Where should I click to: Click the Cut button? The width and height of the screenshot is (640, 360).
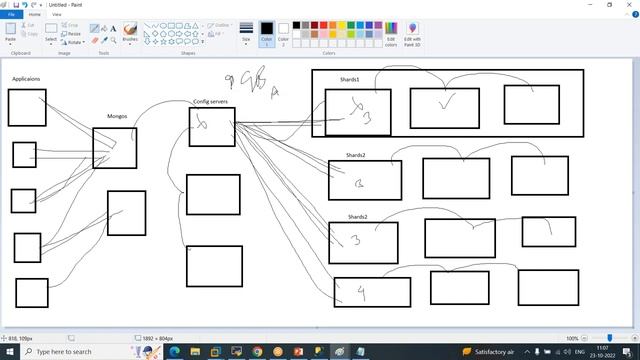(28, 25)
